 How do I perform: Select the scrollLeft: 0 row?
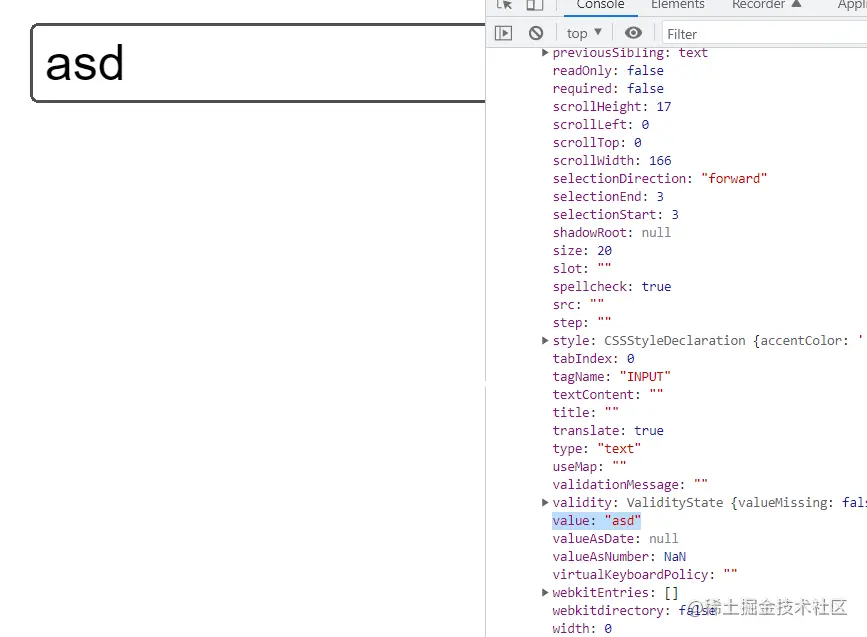[600, 124]
